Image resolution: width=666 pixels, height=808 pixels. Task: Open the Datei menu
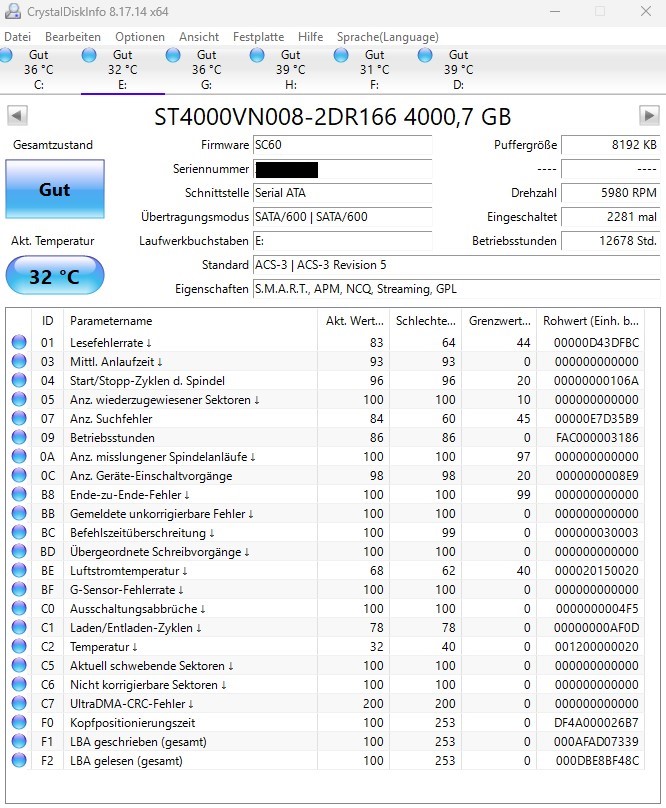tap(18, 37)
